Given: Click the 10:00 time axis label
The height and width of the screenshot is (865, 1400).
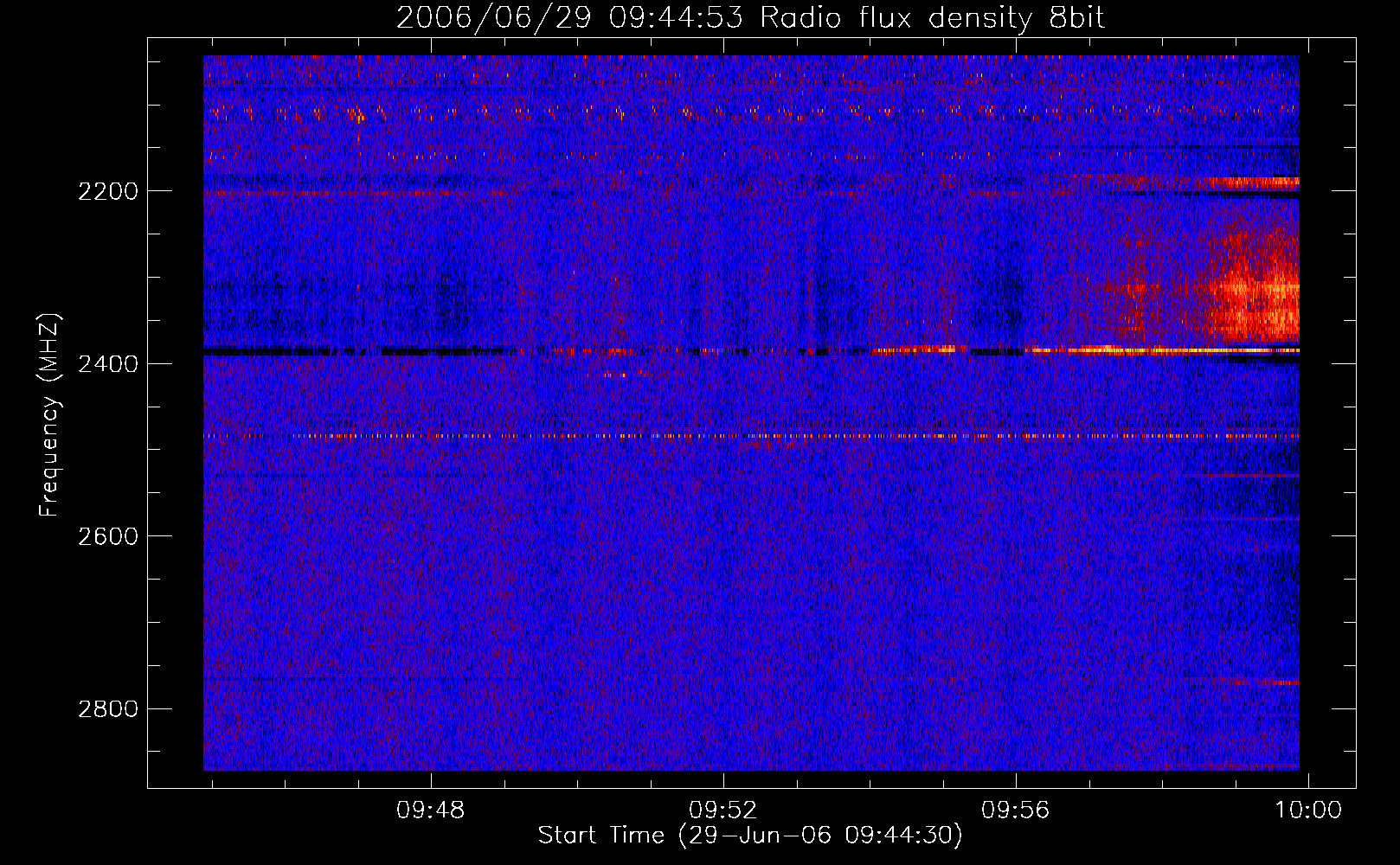Looking at the screenshot, I should point(1308,811).
